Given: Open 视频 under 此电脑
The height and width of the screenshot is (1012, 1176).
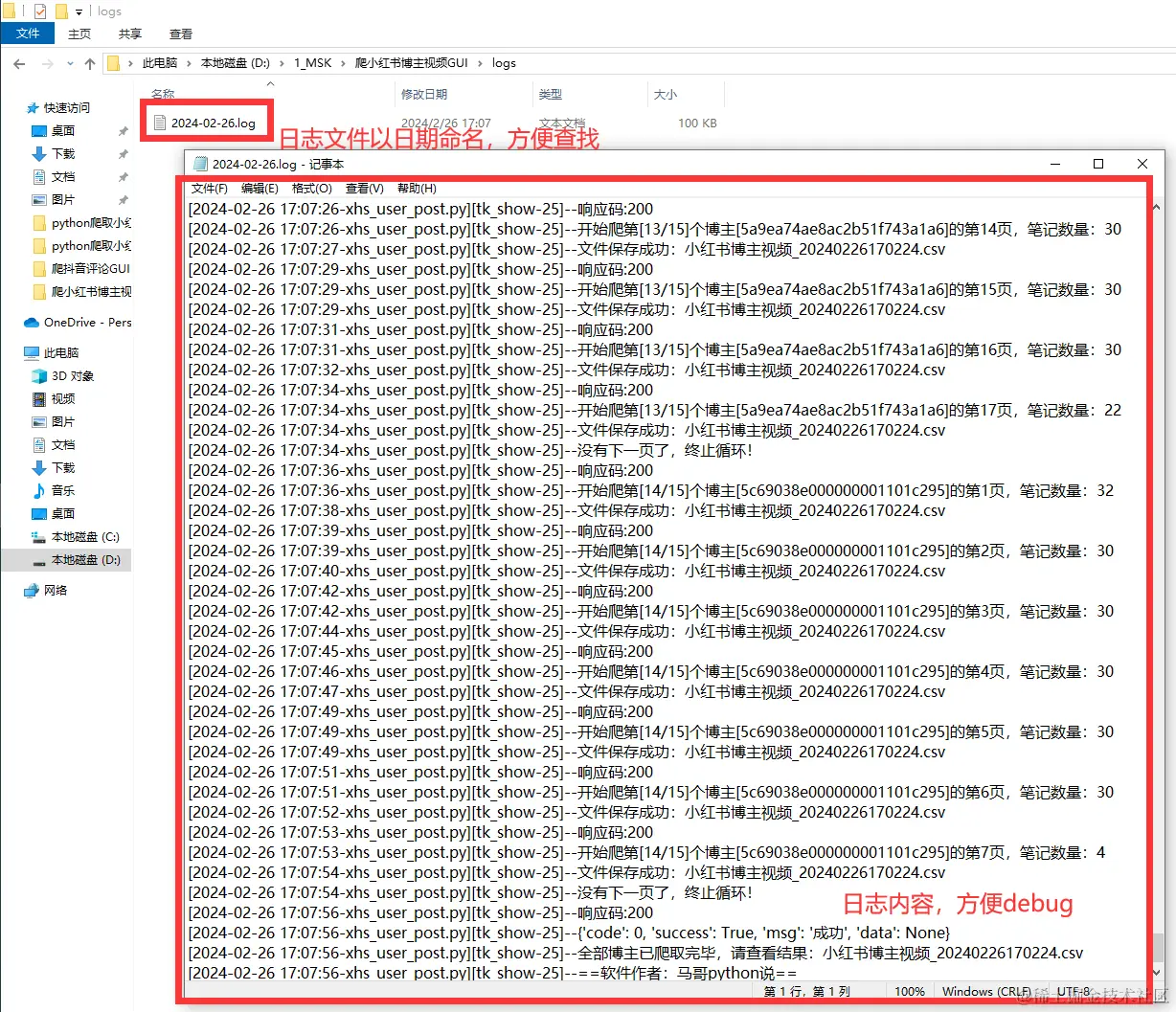Looking at the screenshot, I should point(54,399).
